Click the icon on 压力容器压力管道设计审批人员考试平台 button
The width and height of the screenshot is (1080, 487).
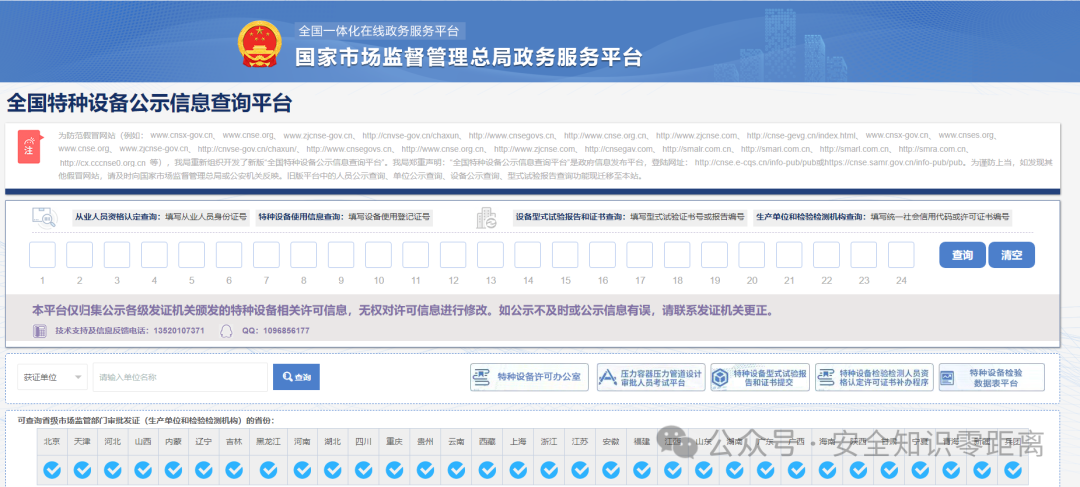pyautogui.click(x=608, y=377)
